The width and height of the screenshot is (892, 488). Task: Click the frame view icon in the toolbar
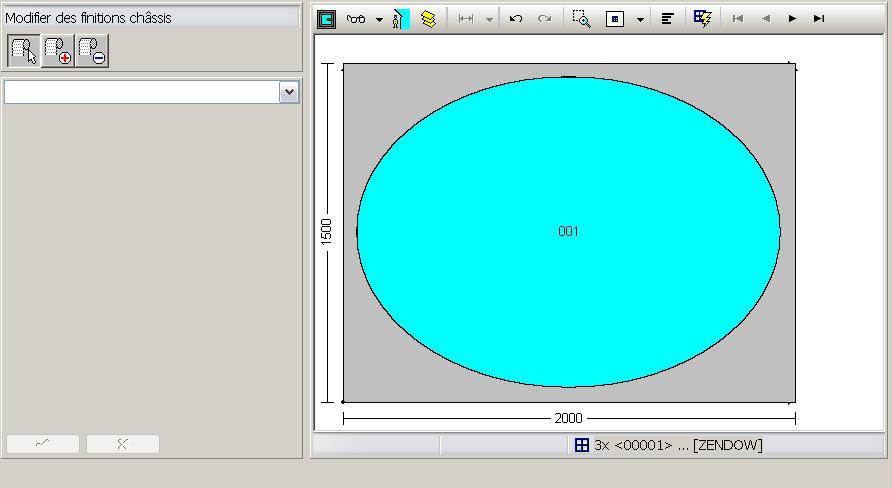pyautogui.click(x=327, y=19)
